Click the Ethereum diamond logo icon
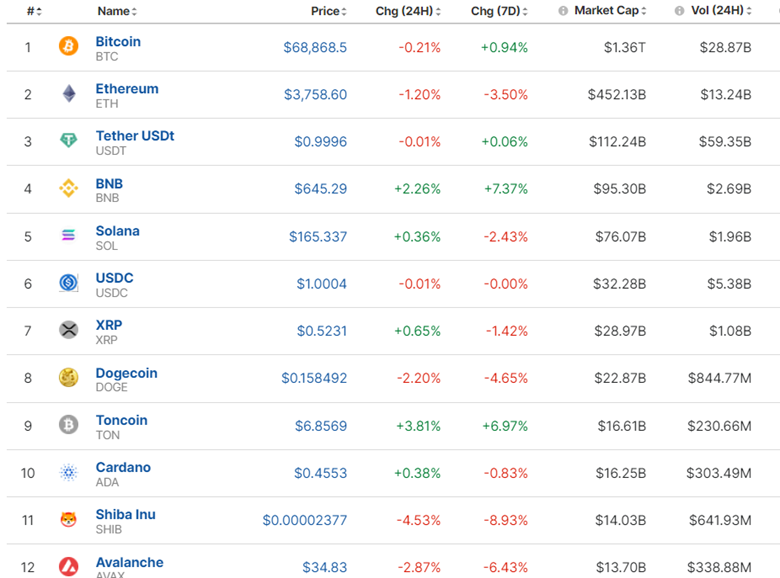 69,93
